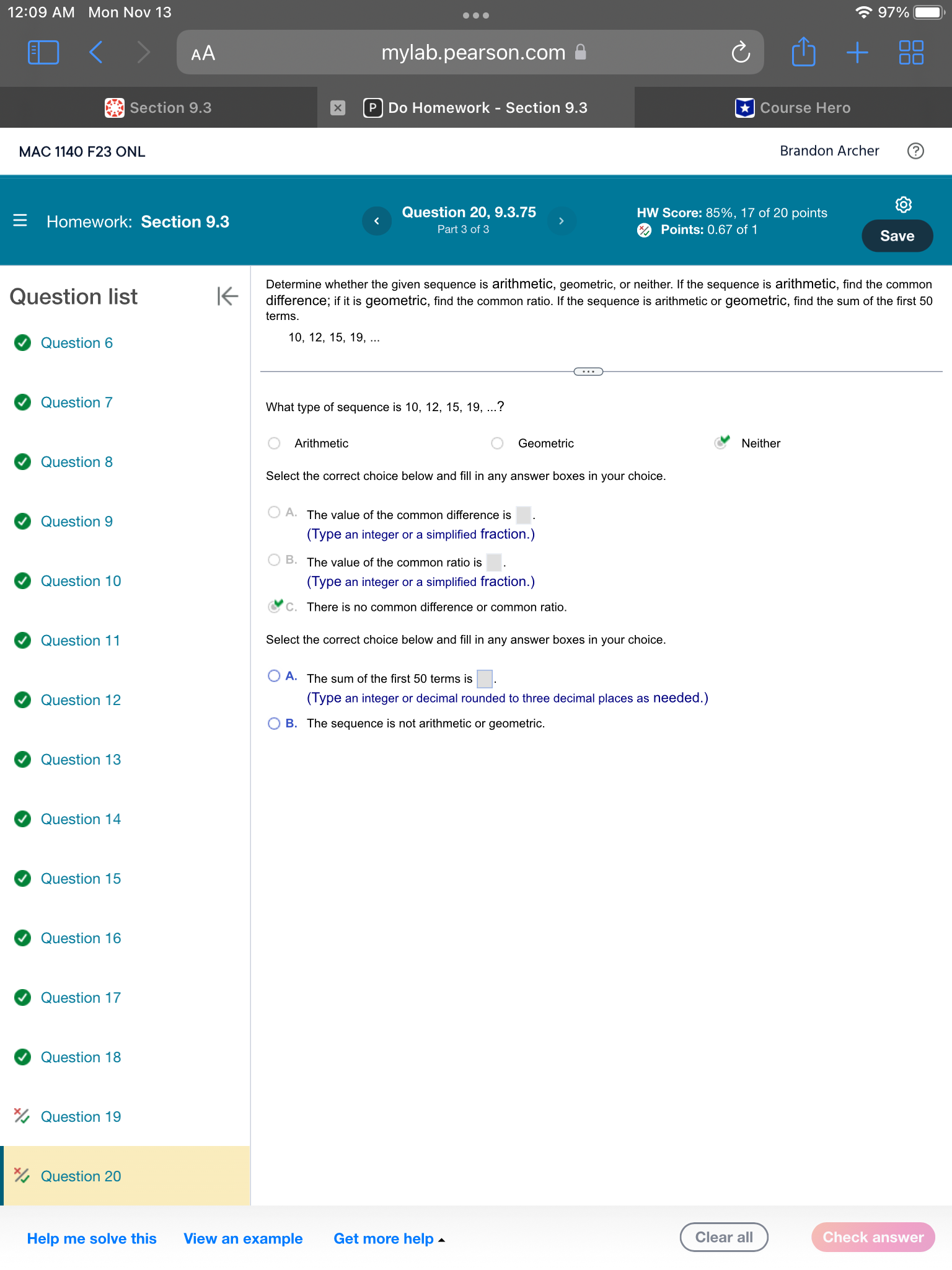952x1270 pixels.
Task: Open the AA reader view options
Action: (203, 53)
